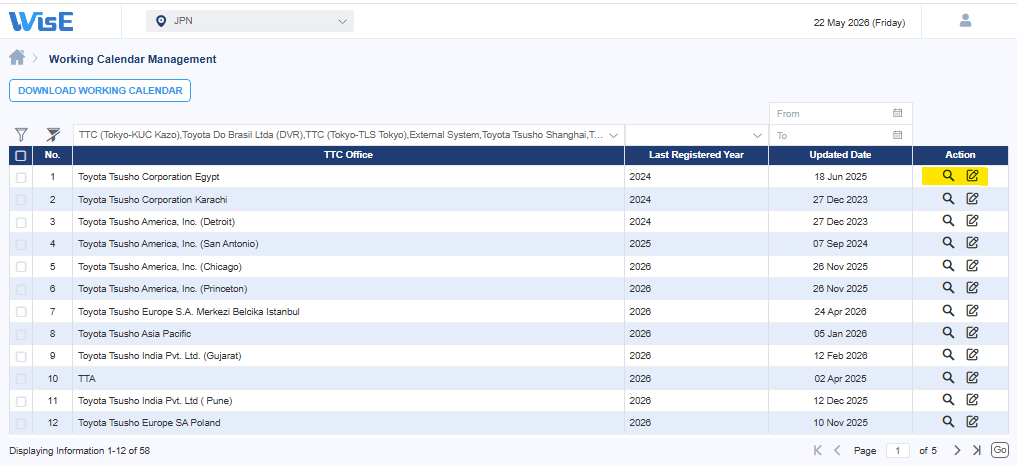Viewport: 1017px width, 466px height.
Task: Jump to last page arrow
Action: coord(977,450)
